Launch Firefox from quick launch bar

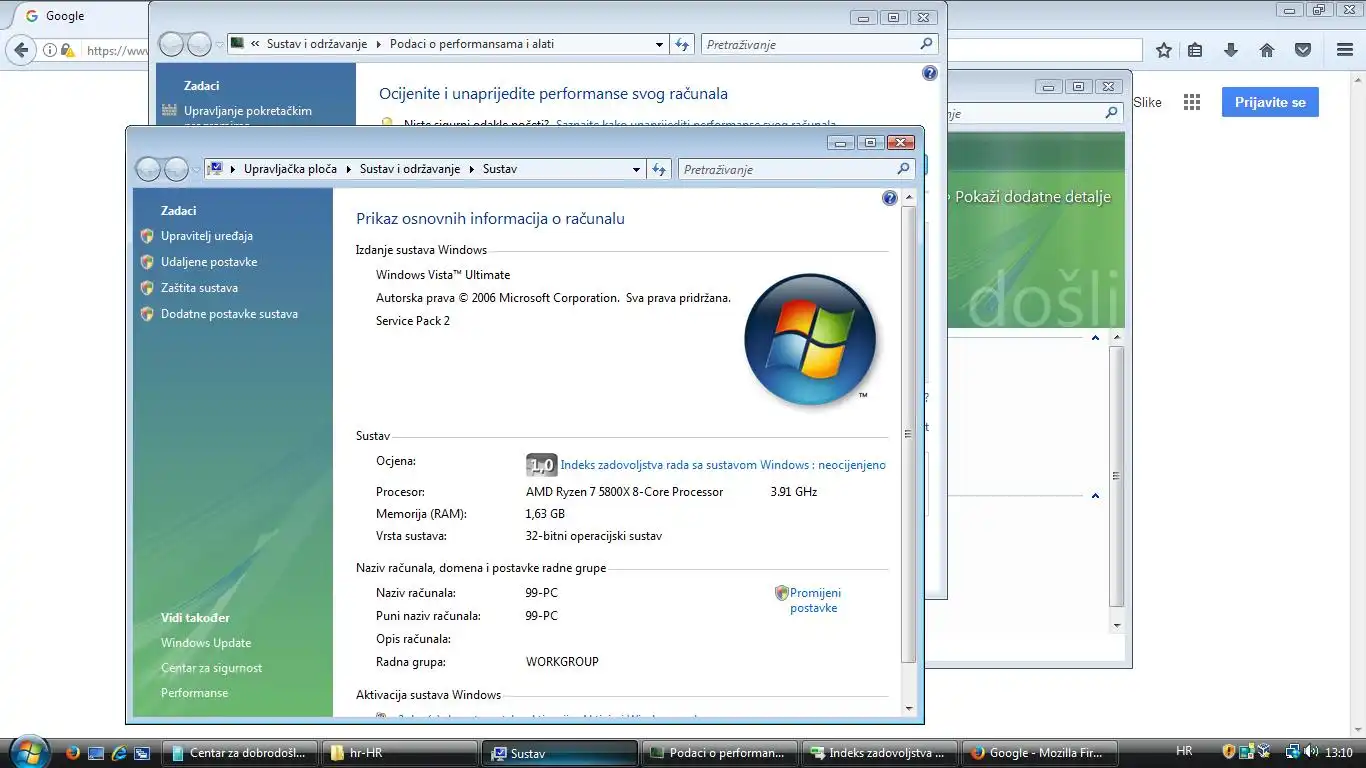point(72,753)
